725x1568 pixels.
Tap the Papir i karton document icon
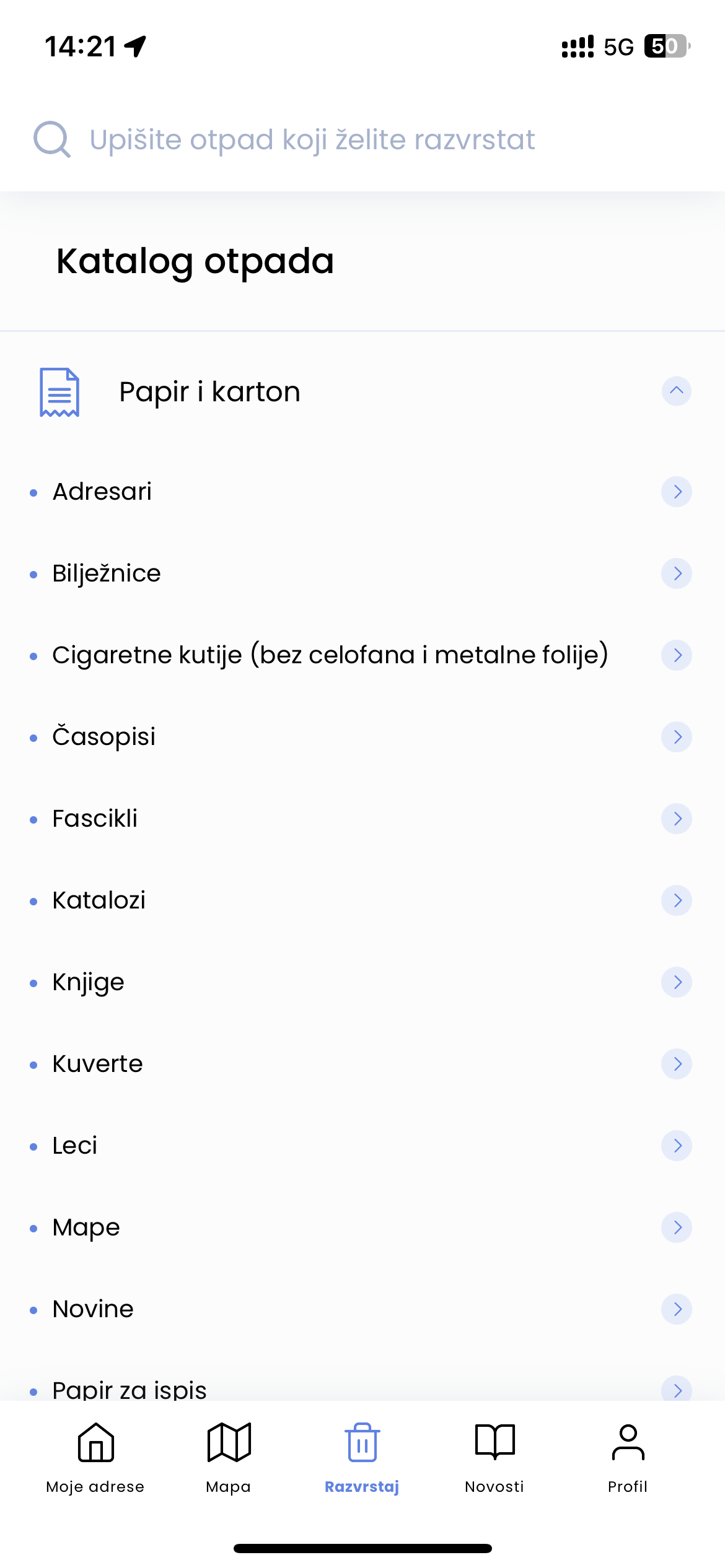(59, 392)
